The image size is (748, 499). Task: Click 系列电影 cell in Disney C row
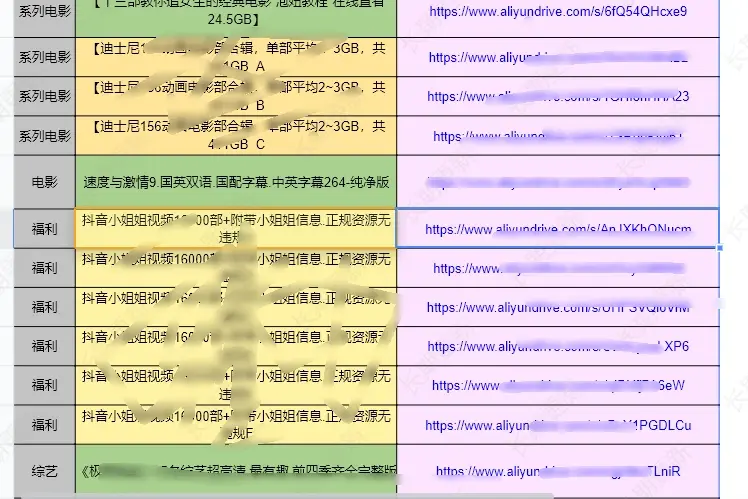click(x=44, y=135)
